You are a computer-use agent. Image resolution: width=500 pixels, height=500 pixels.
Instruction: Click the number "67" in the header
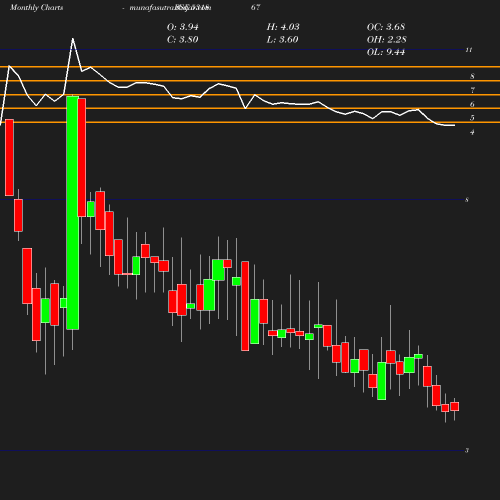click(x=256, y=7)
